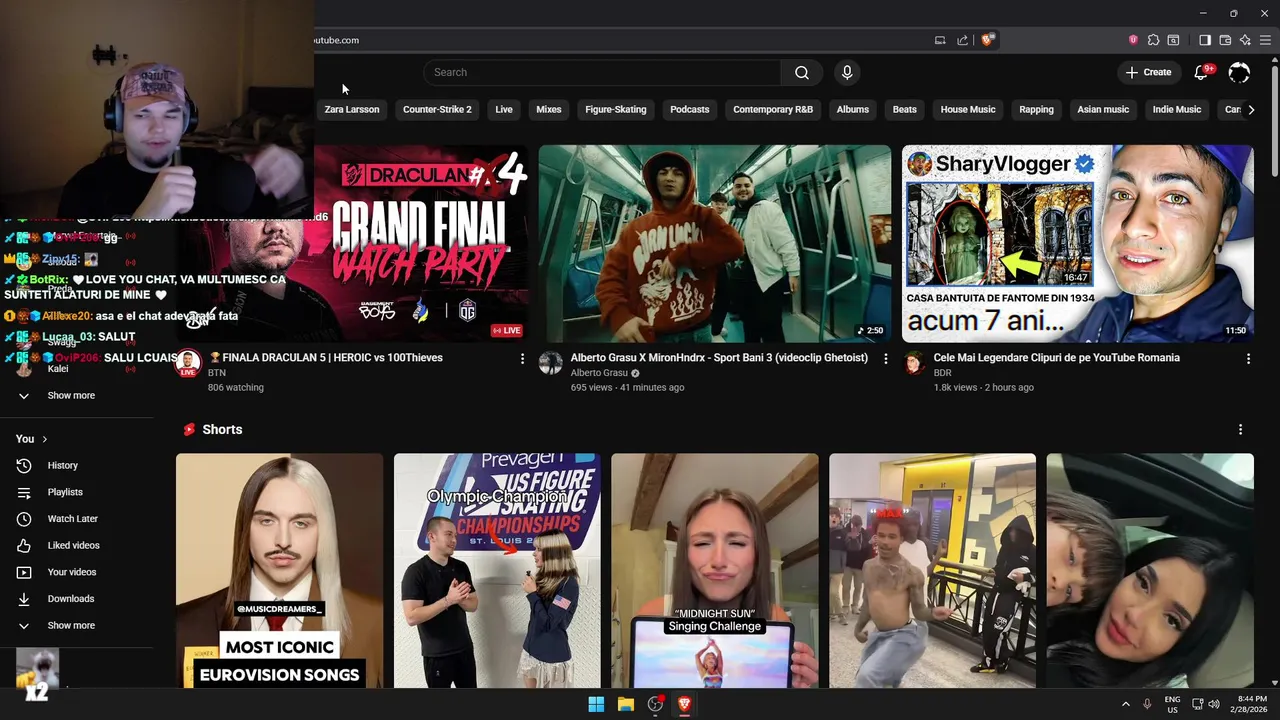Open the Brave Wallet icon

pos(1225,40)
